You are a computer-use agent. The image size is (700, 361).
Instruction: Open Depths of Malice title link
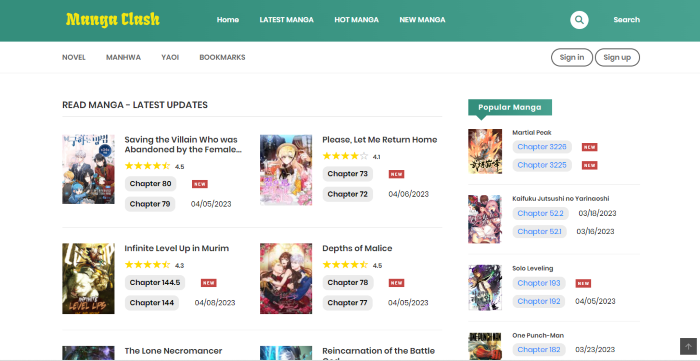[x=357, y=248]
